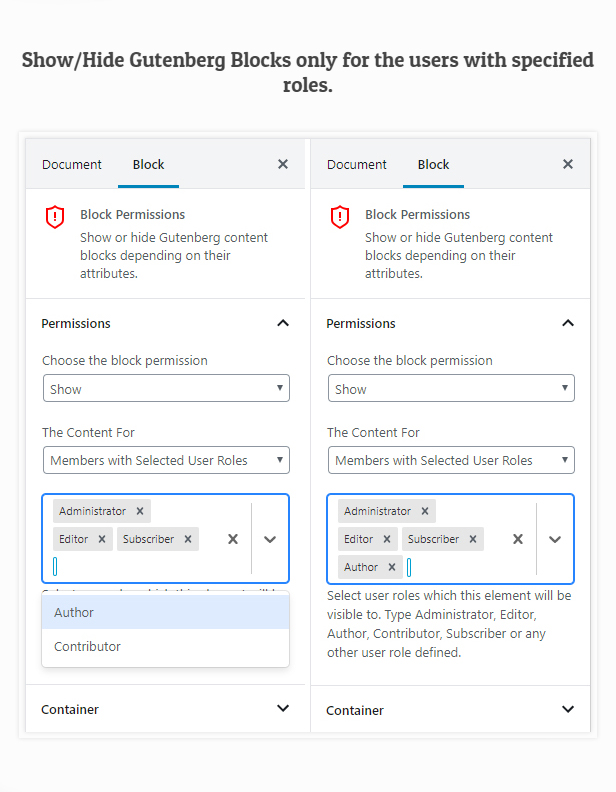
Task: Collapse the left Permissions section
Action: (283, 323)
